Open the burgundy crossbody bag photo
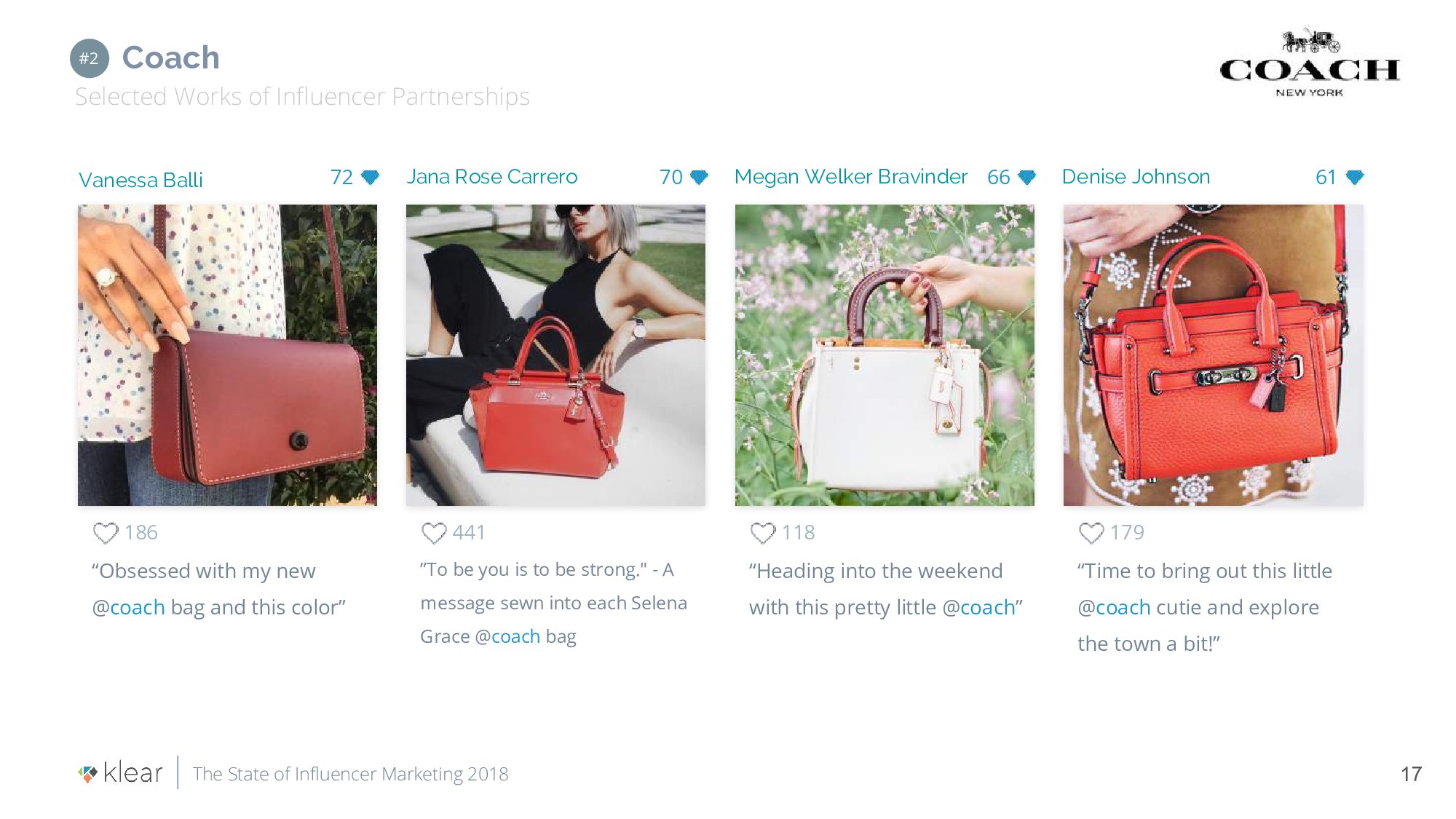The width and height of the screenshot is (1456, 819). (x=227, y=355)
